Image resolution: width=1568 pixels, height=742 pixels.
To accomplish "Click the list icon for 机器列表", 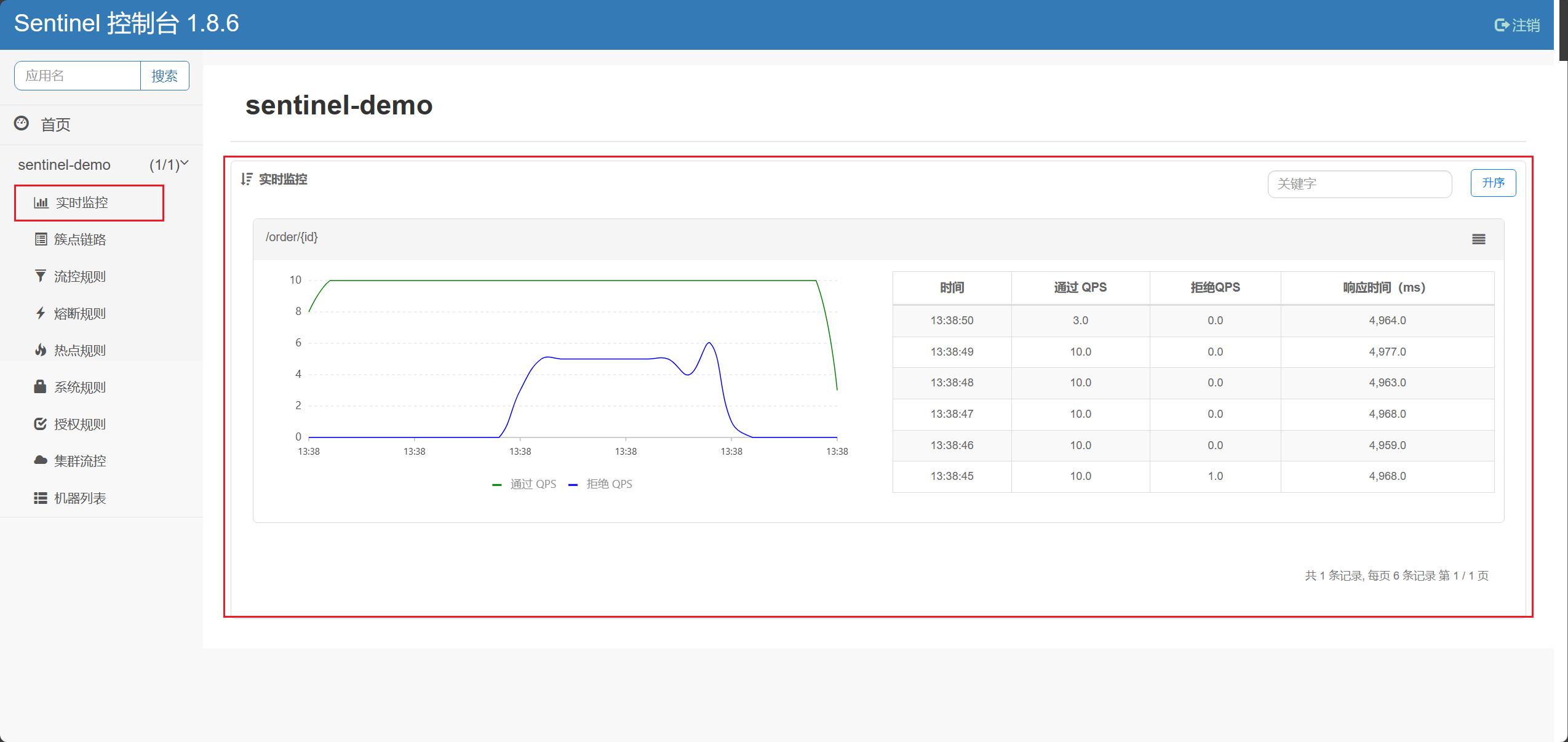I will [41, 498].
